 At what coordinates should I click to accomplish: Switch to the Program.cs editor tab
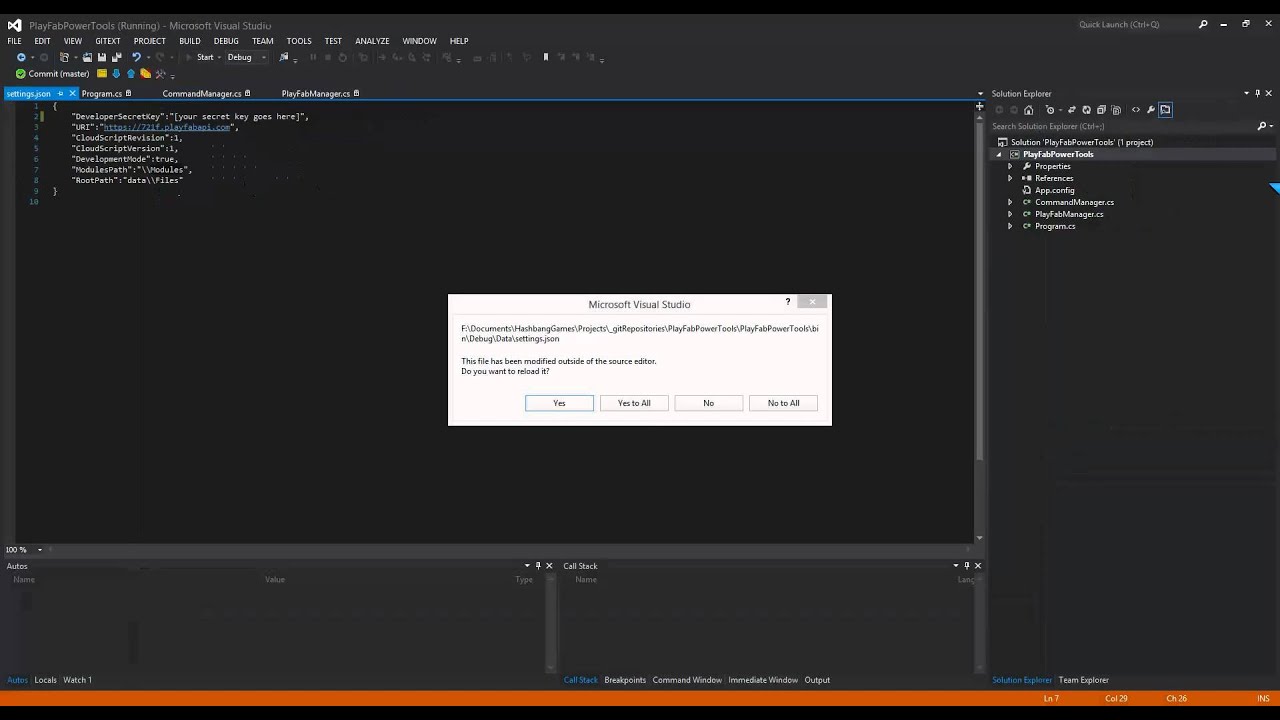[x=102, y=94]
